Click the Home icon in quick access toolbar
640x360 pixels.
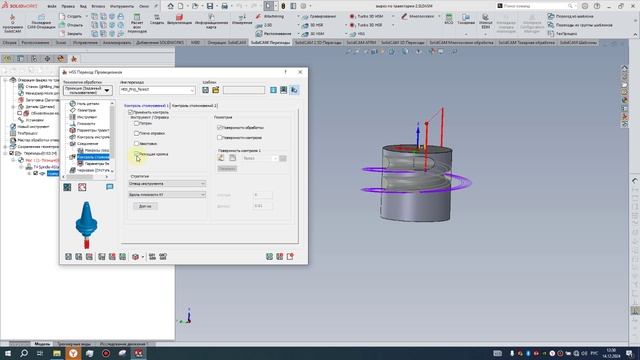(171, 6)
